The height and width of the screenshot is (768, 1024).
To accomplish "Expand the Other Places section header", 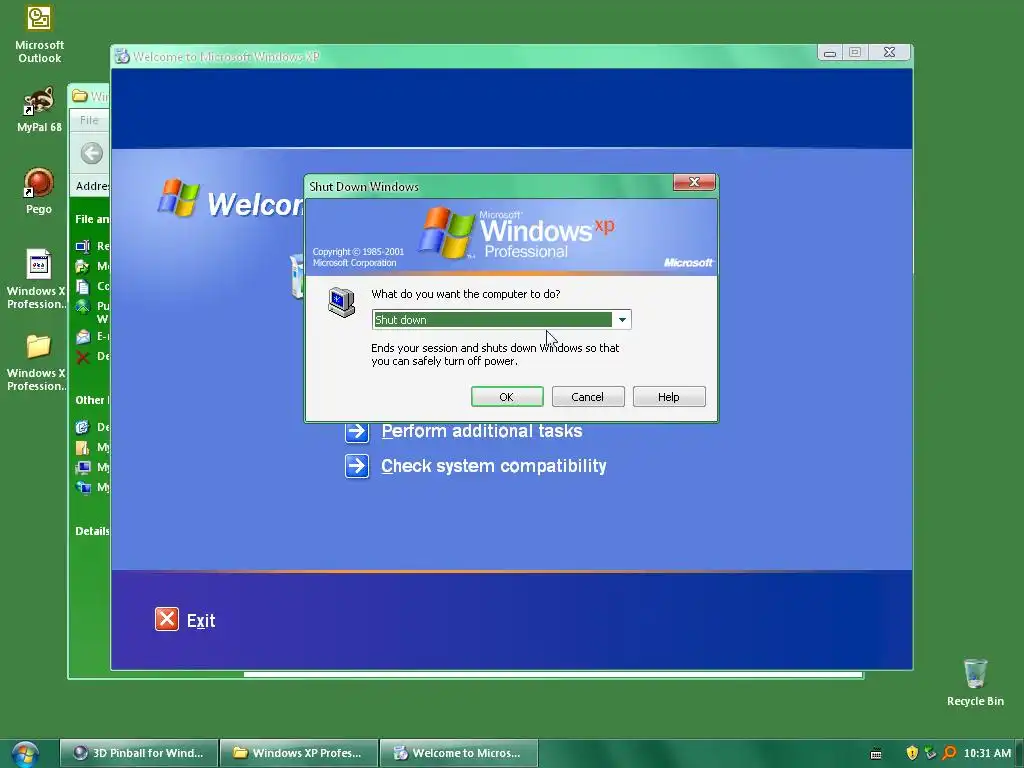I will point(92,400).
